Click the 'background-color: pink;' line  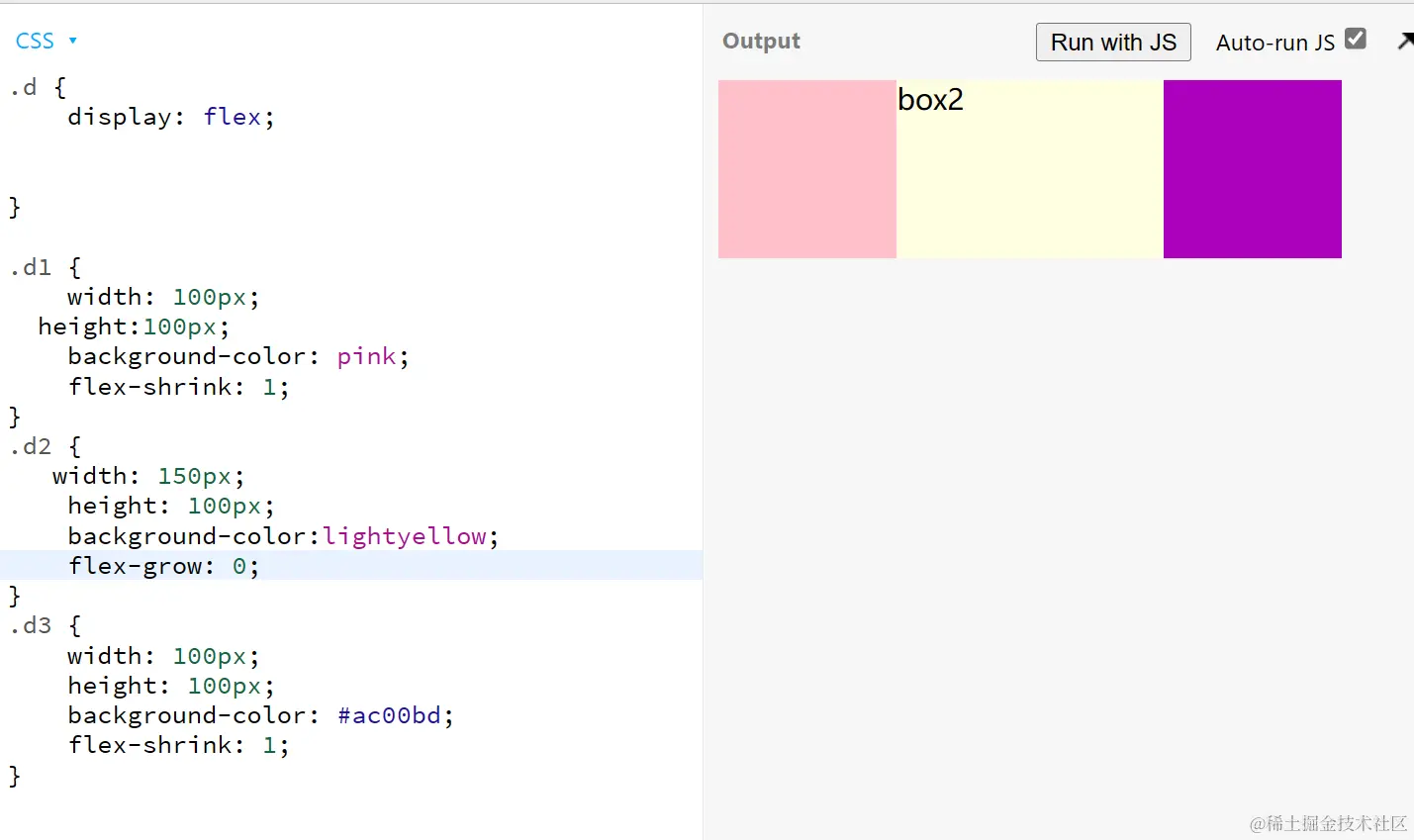click(238, 356)
